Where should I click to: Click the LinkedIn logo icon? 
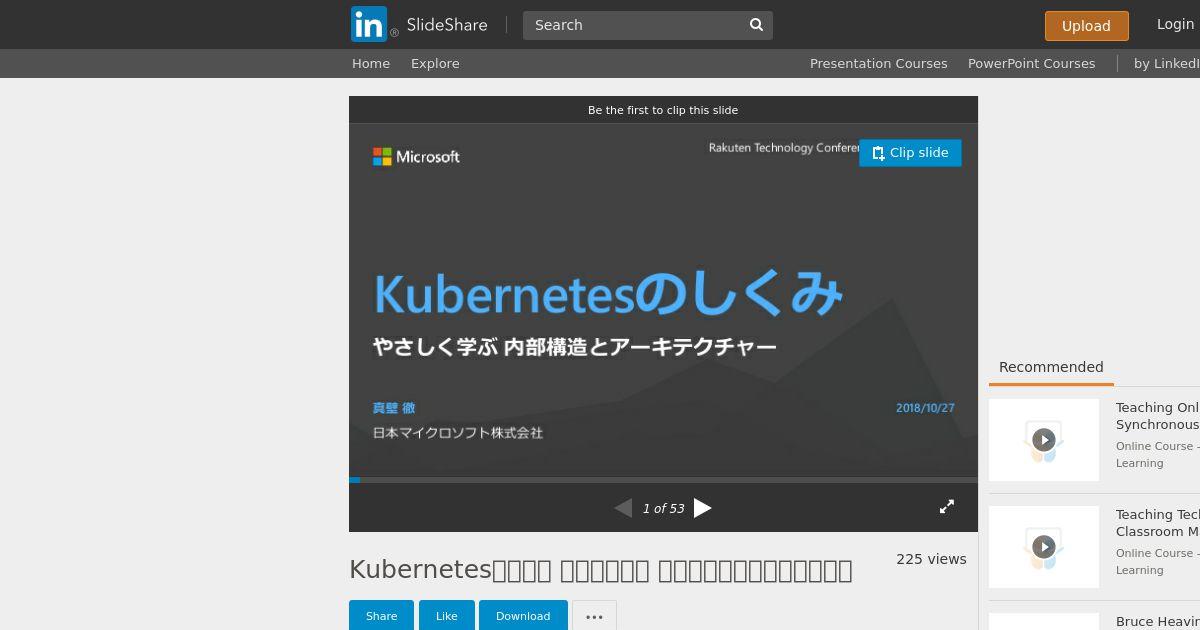click(x=369, y=24)
